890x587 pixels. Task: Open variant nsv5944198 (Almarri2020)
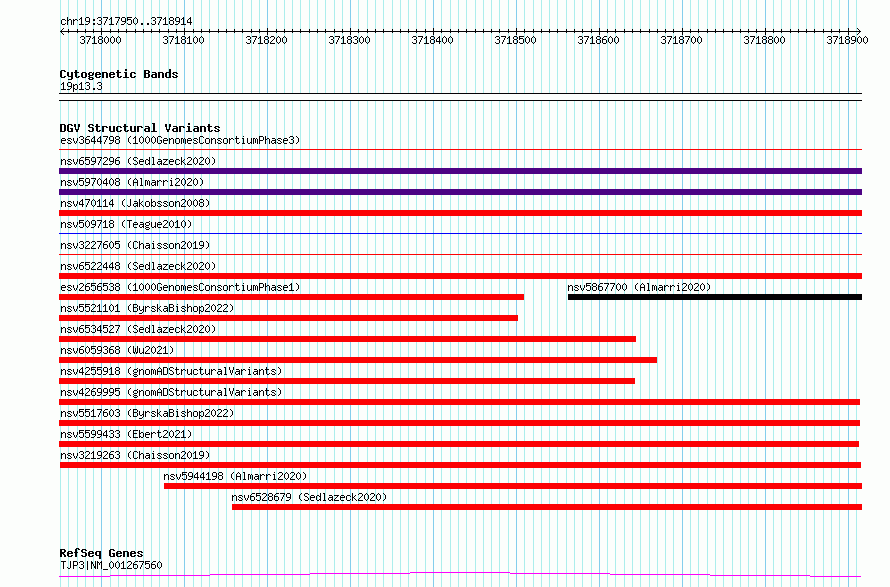pos(235,476)
